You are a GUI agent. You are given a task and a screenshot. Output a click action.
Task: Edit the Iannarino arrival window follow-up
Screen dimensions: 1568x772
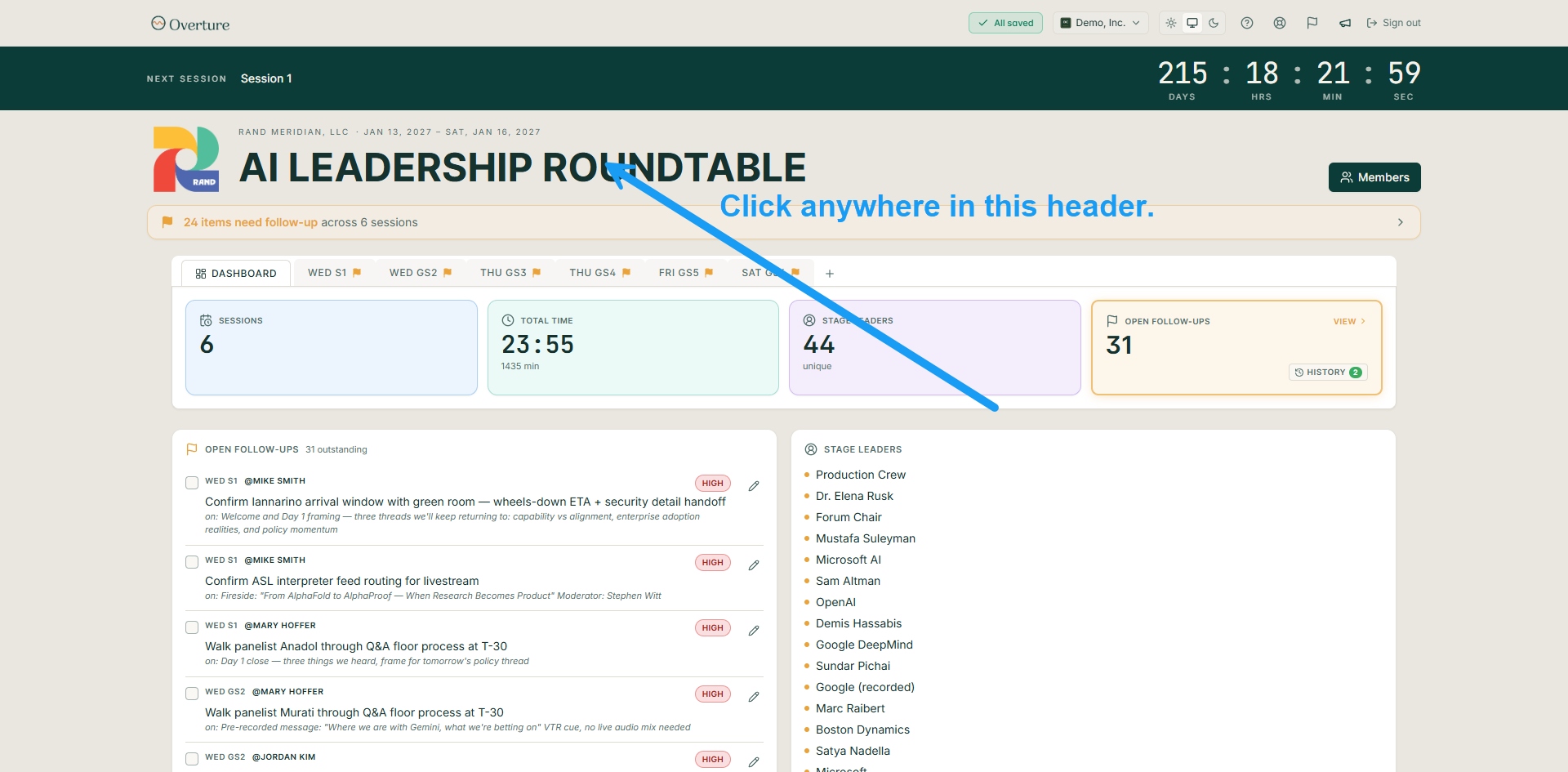754,486
